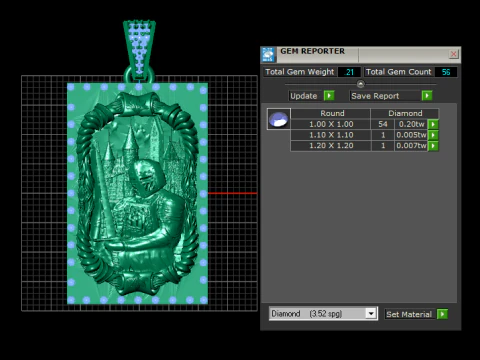Viewport: 480px width, 360px height.
Task: Click the 0.005tw weight cell
Action: [411, 135]
